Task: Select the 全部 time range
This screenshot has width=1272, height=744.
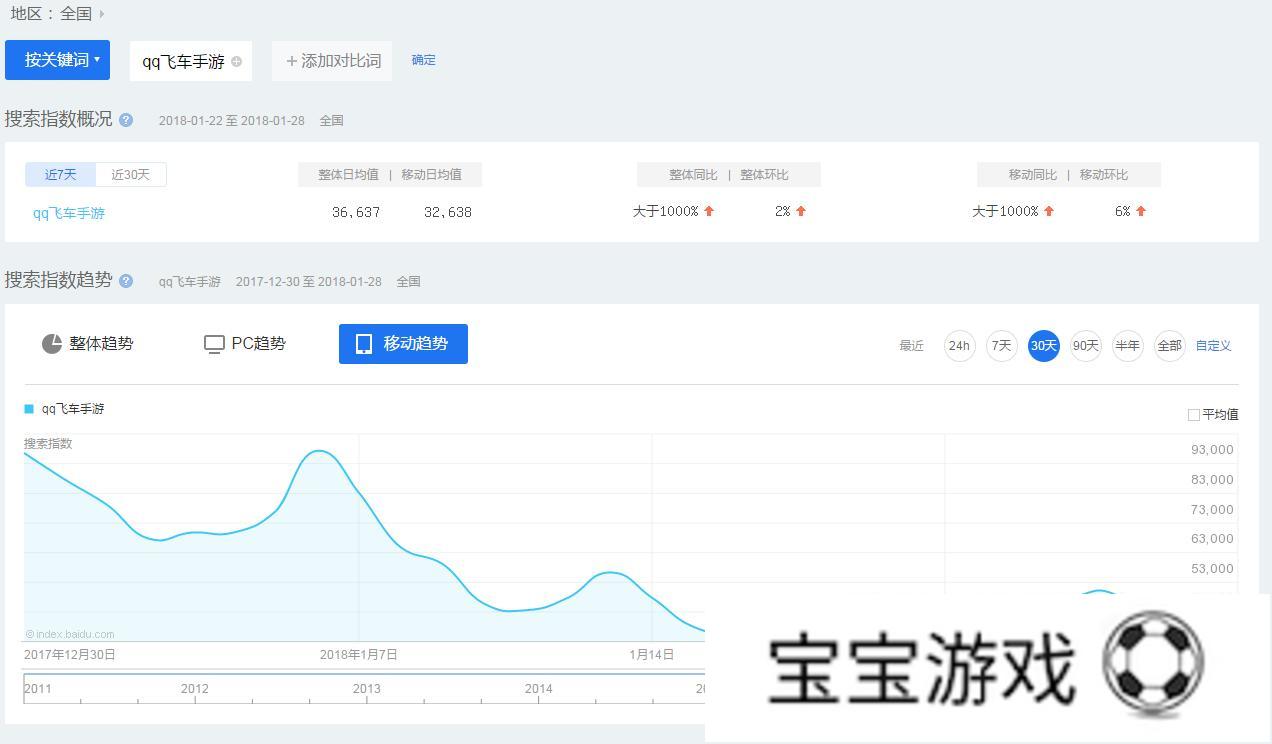Action: coord(1169,346)
